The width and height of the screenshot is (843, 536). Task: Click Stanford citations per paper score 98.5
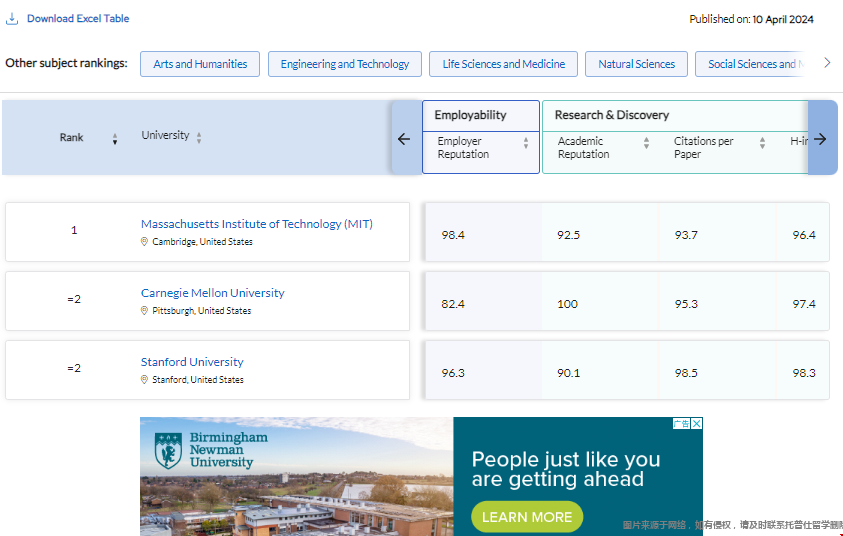click(x=686, y=373)
